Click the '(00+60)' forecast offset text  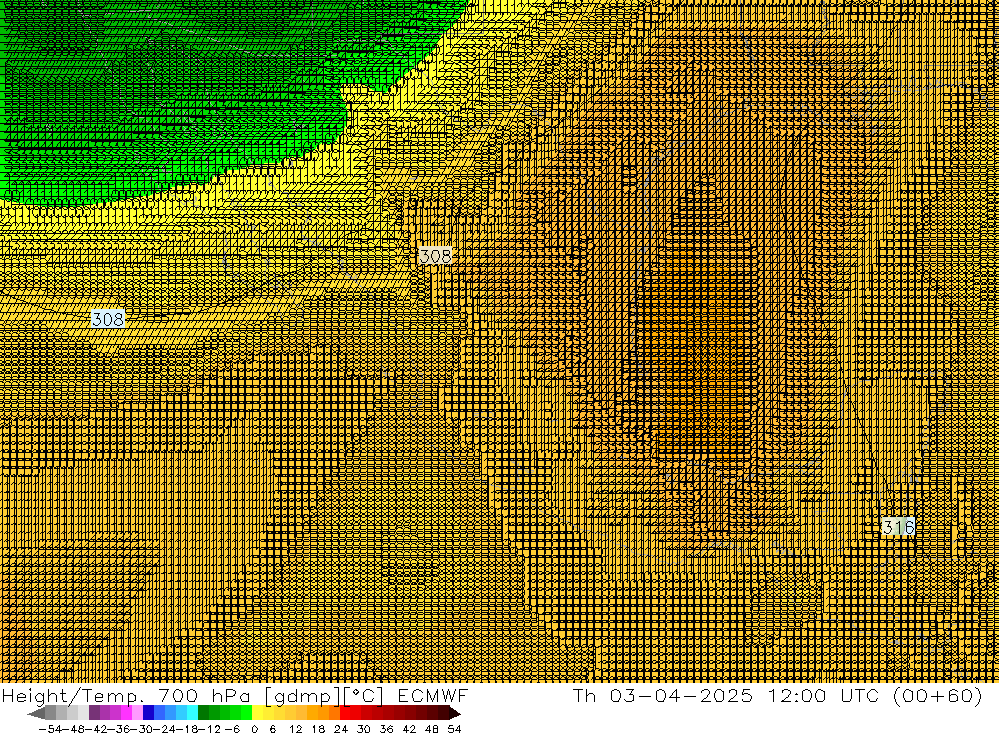(x=938, y=695)
